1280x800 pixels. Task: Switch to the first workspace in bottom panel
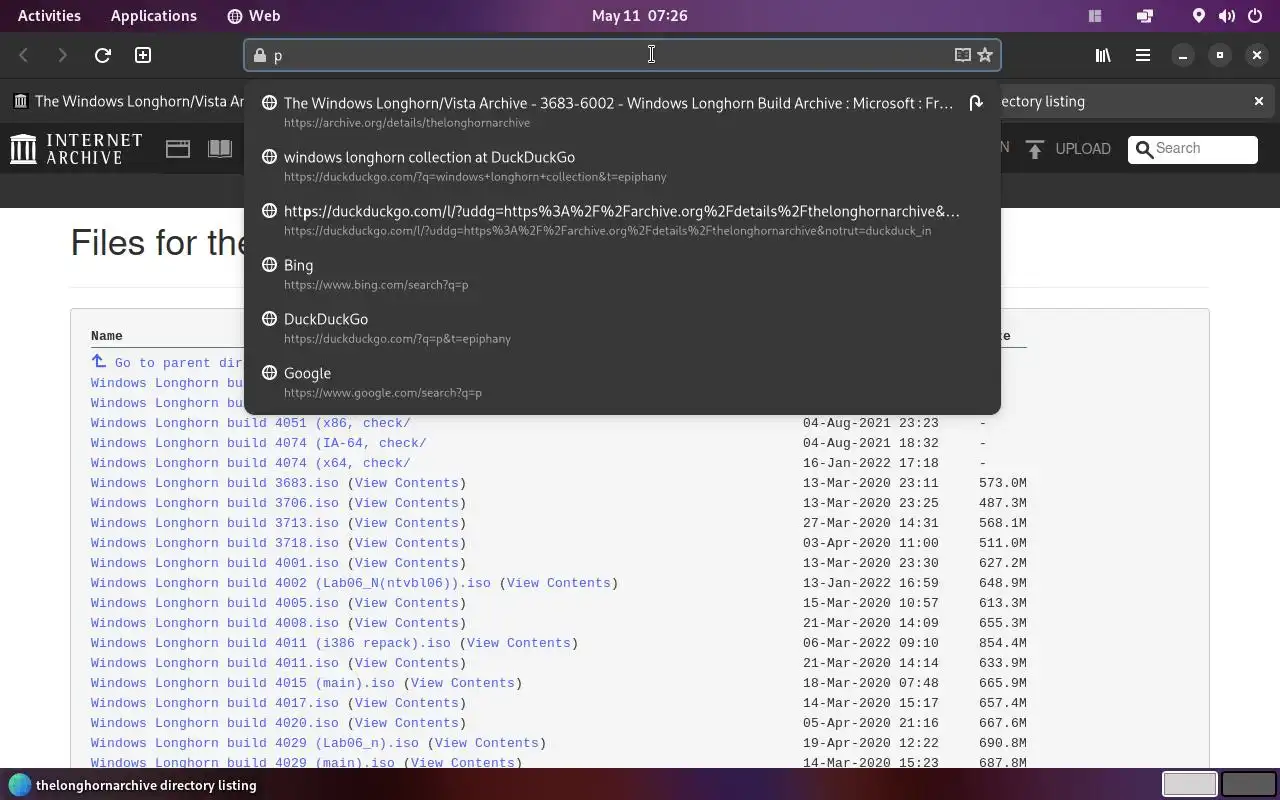point(1190,784)
